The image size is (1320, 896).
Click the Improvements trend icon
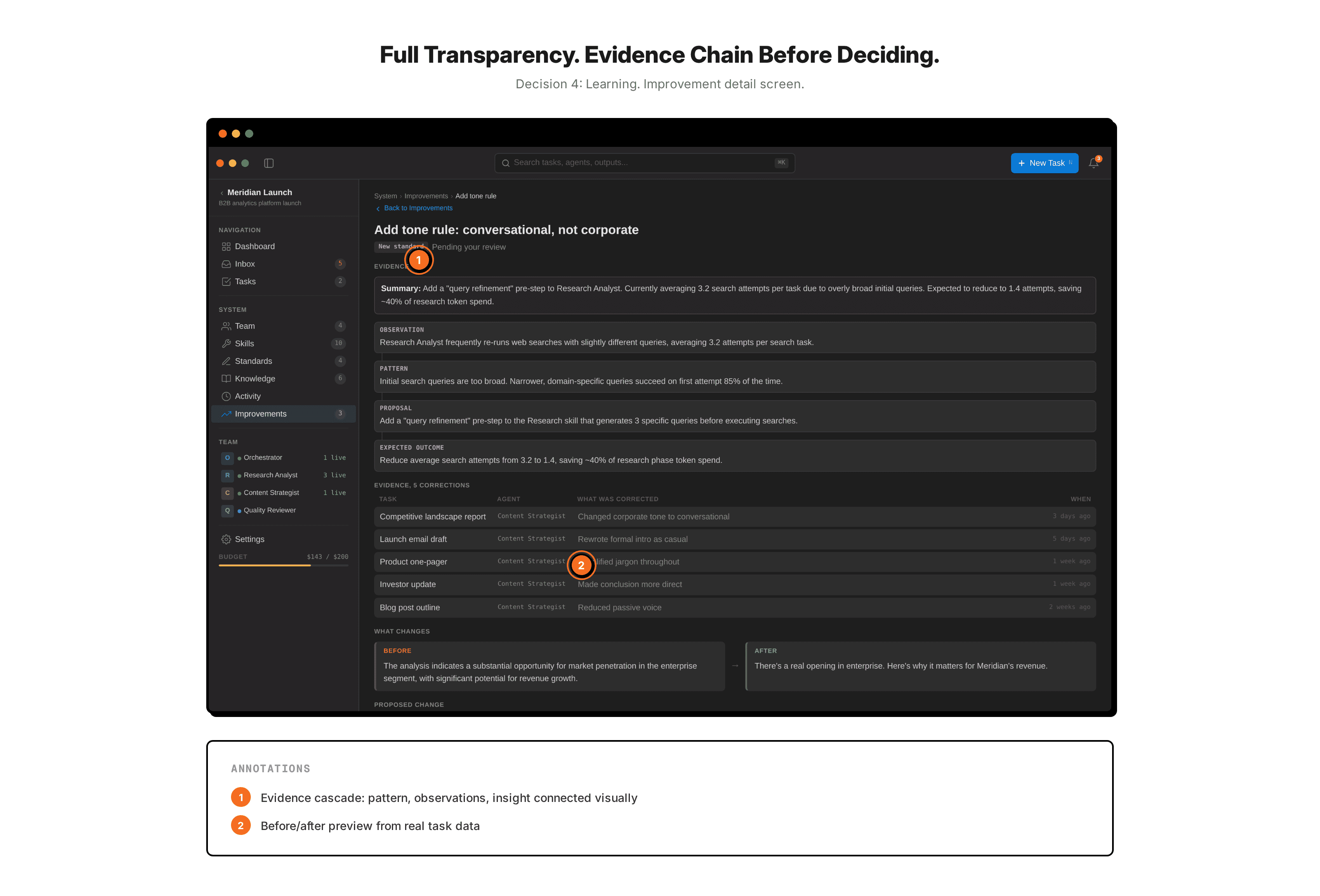(x=226, y=414)
